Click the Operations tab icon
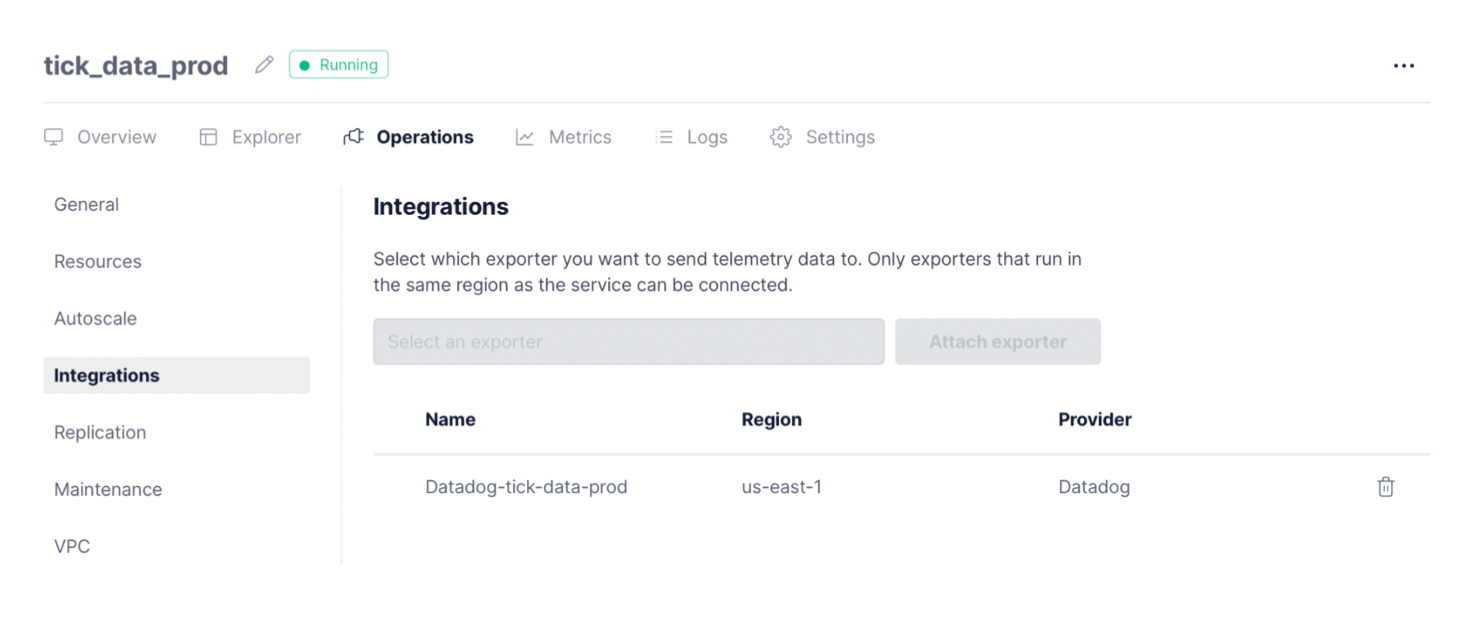 coord(353,137)
